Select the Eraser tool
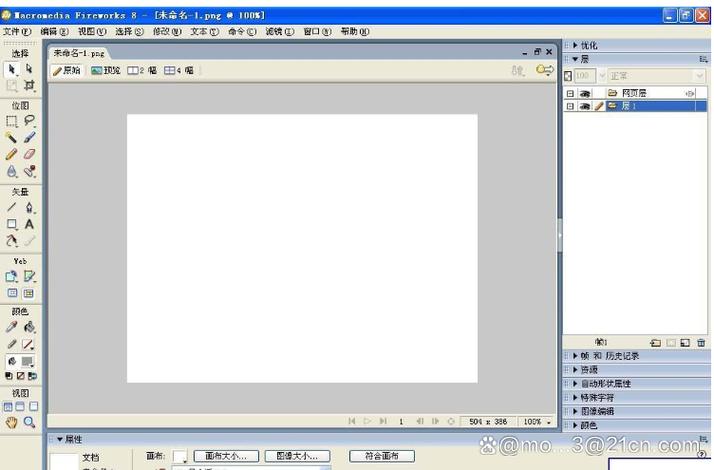 click(x=29, y=155)
